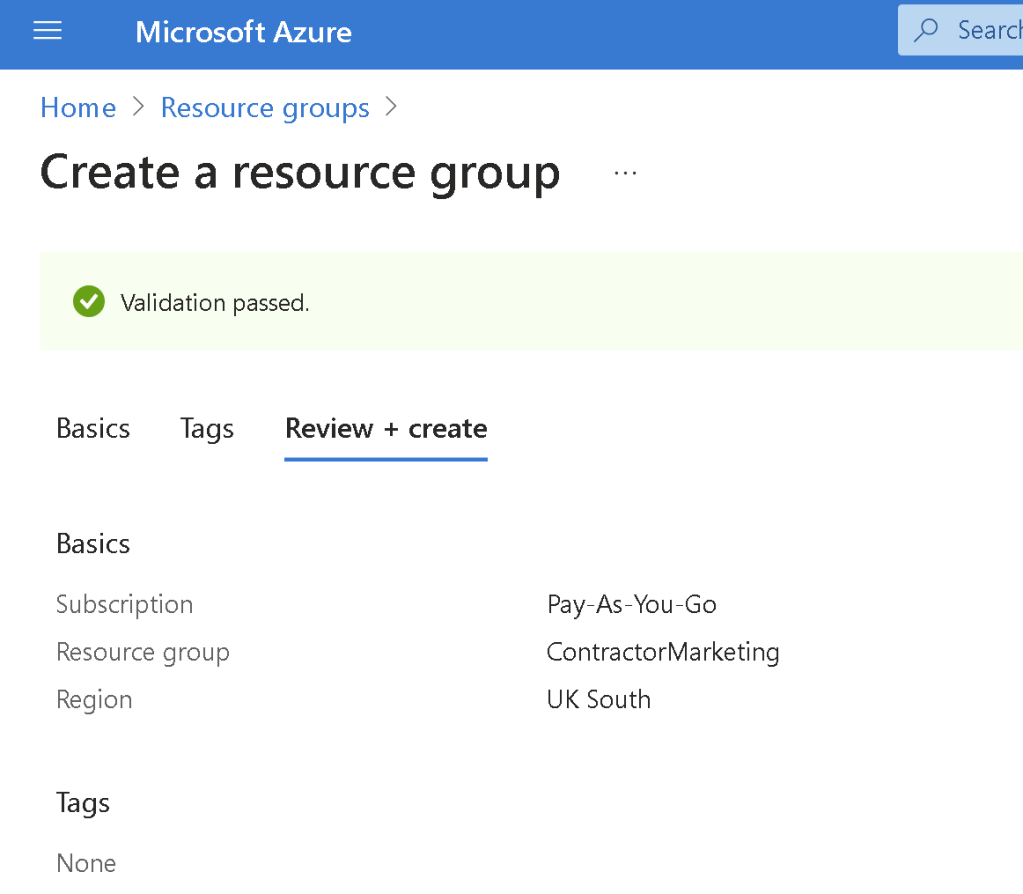Click the chevron after Home breadcrumb
This screenshot has width=1023, height=894.
pyautogui.click(x=138, y=107)
